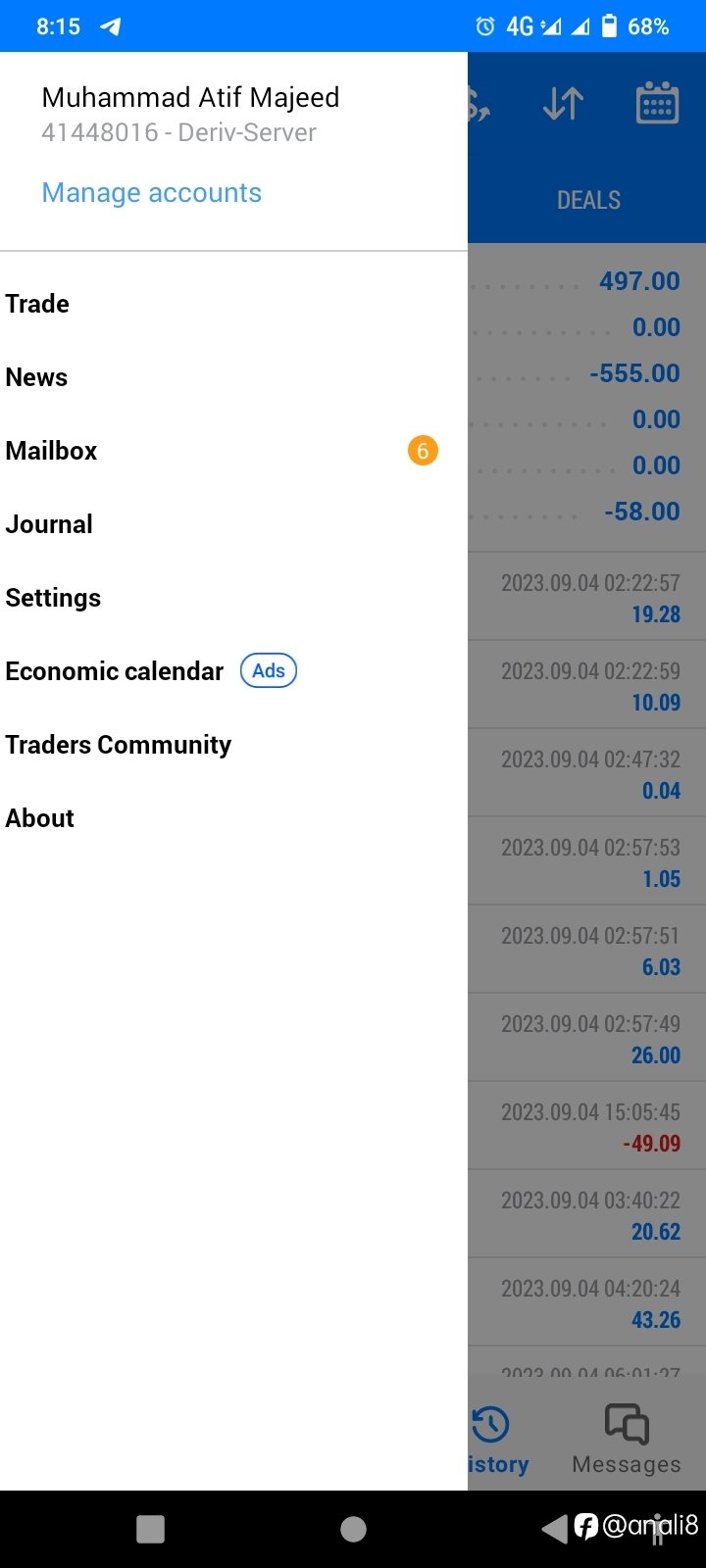The image size is (706, 1568).
Task: Tap account name Muhammad Atif Majeed
Action: 190,98
